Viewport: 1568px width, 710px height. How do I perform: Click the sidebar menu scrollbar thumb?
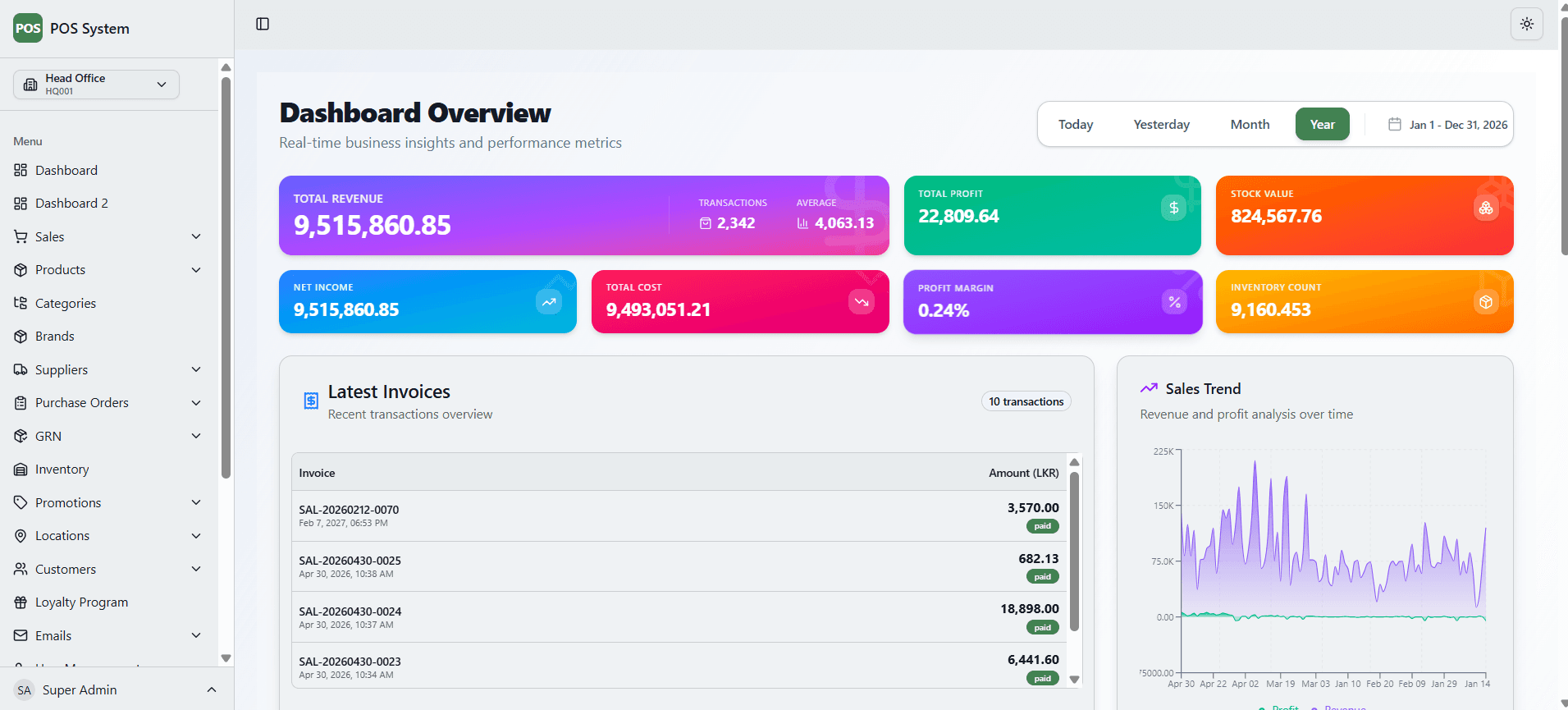[226, 277]
